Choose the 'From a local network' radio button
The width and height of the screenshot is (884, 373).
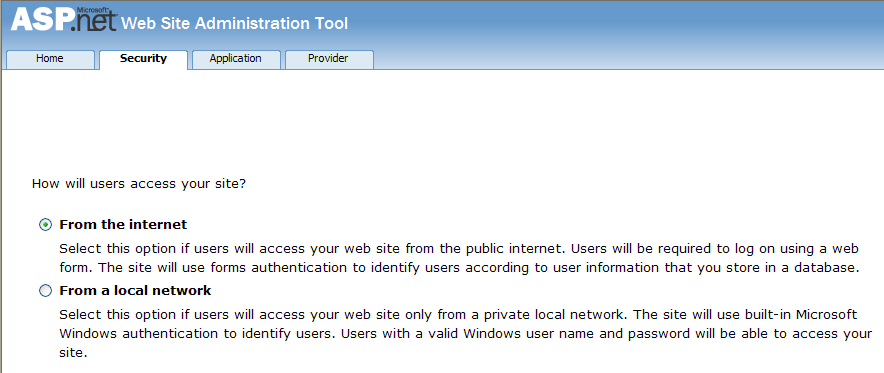[45, 291]
